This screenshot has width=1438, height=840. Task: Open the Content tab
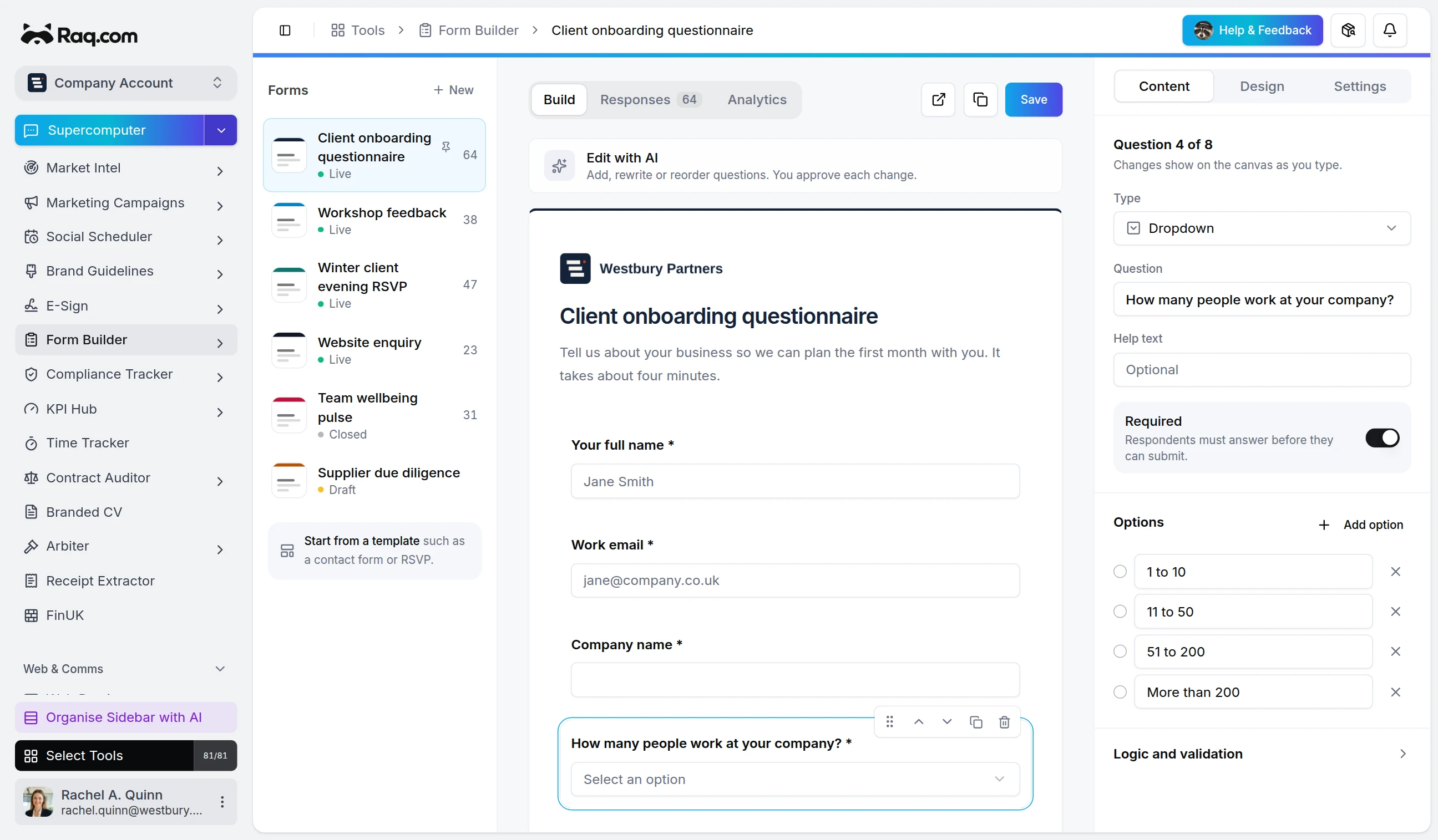(1163, 86)
